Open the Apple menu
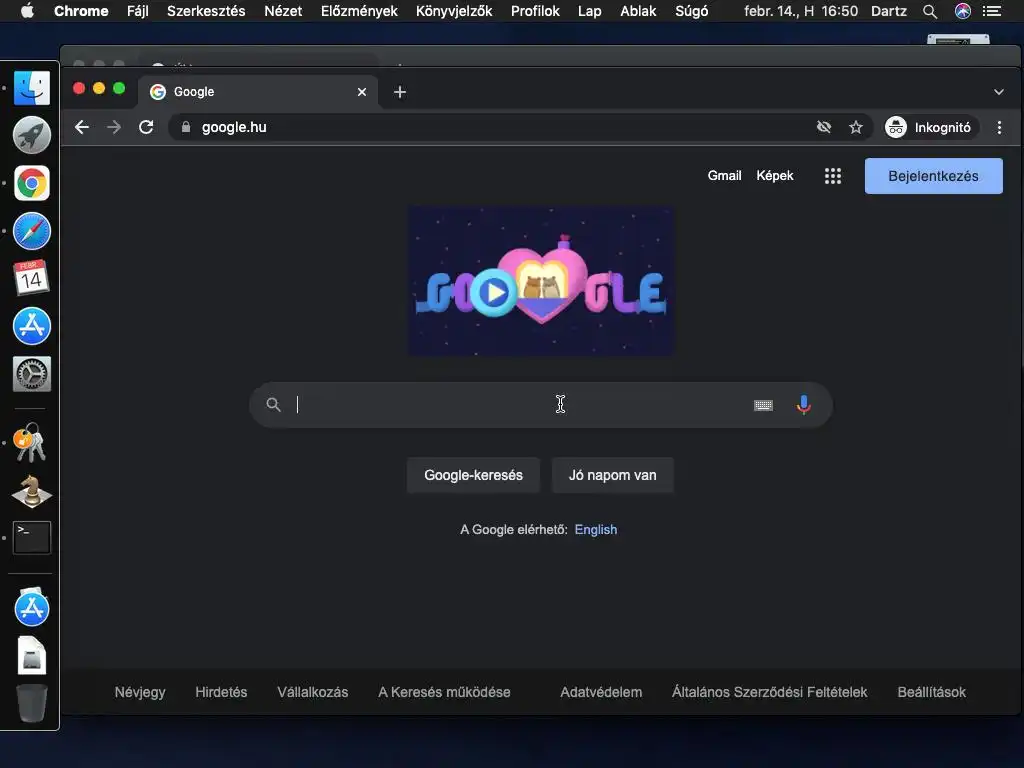This screenshot has height=768, width=1024. (27, 10)
